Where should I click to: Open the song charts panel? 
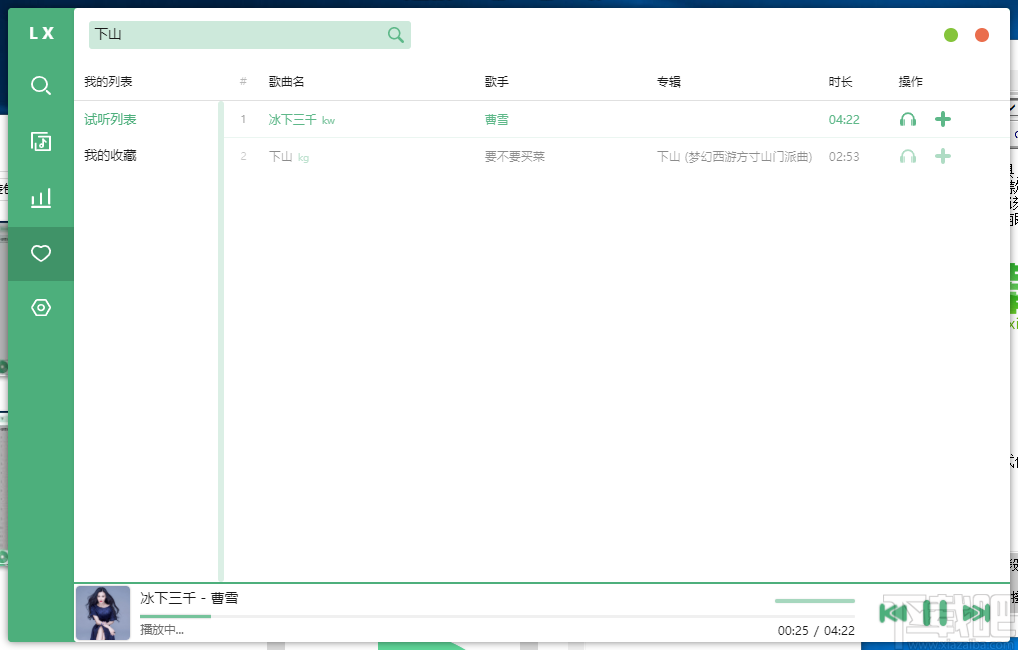coord(40,197)
